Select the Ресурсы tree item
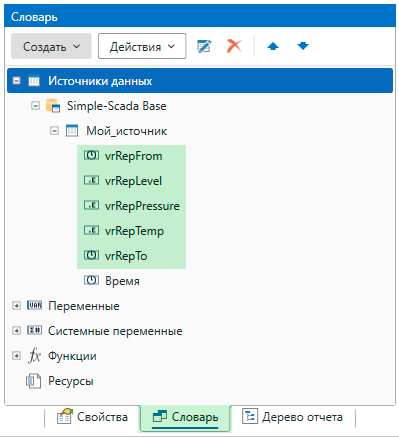Viewport: 399px width, 437px height. [71, 381]
